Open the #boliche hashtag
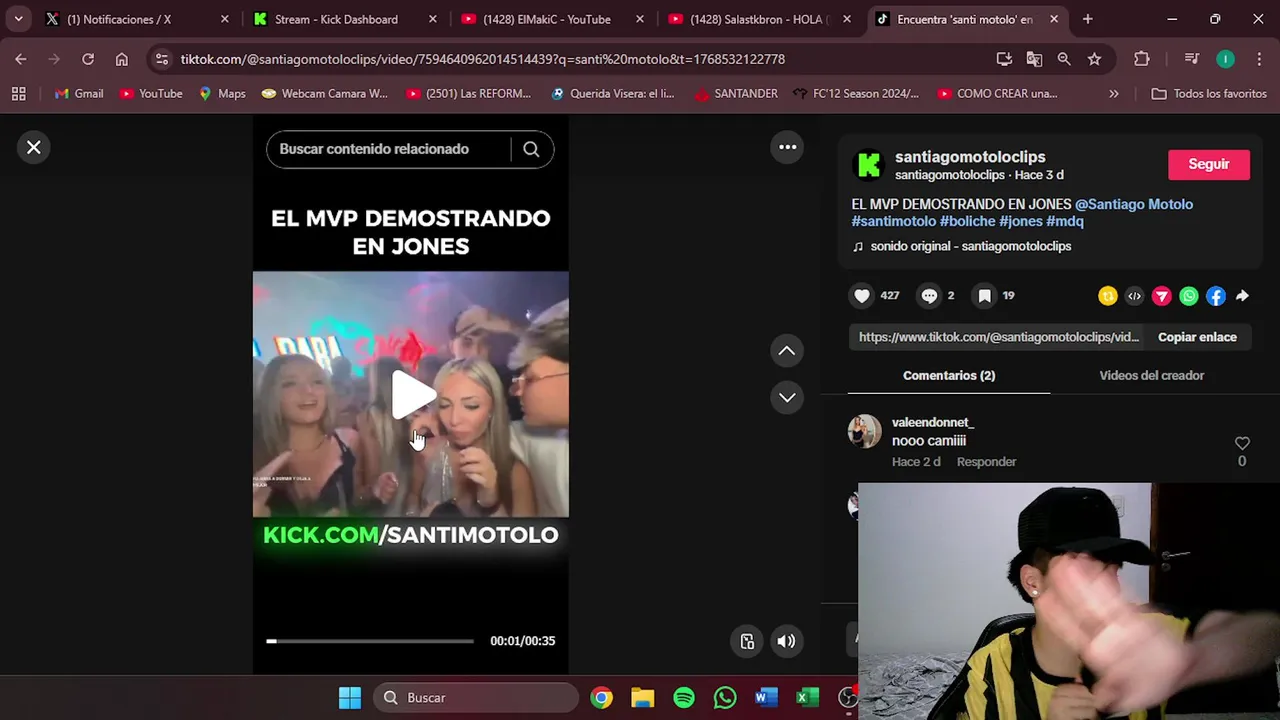This screenshot has width=1280, height=720. pyautogui.click(x=967, y=221)
